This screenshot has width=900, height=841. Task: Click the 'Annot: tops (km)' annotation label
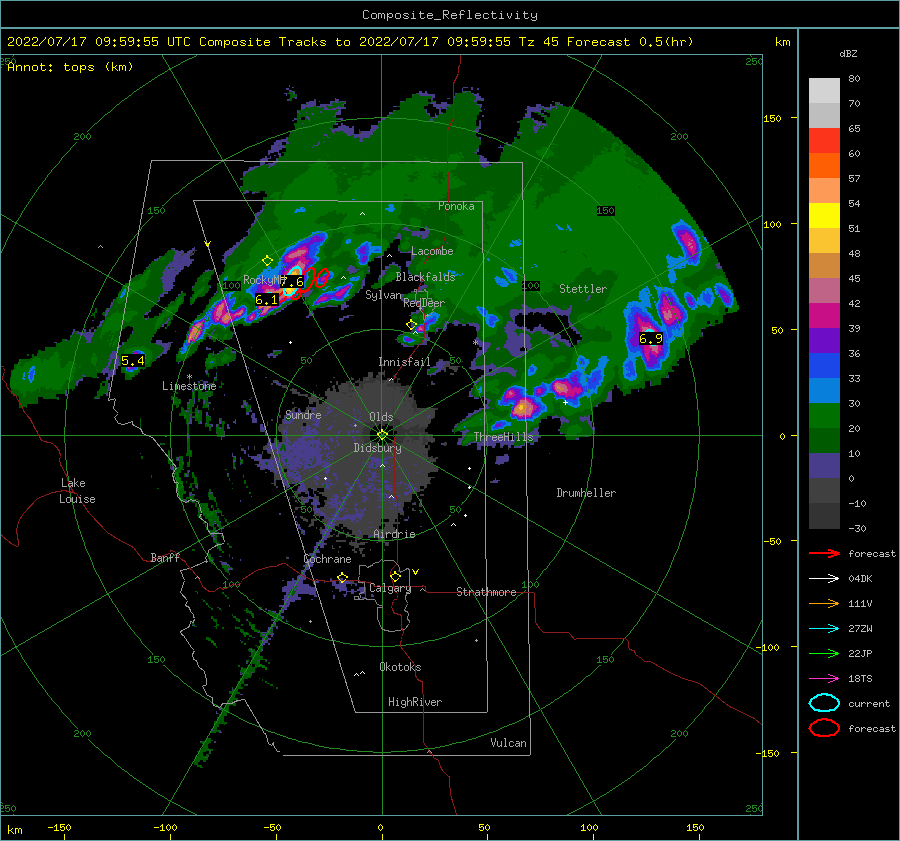pyautogui.click(x=70, y=67)
